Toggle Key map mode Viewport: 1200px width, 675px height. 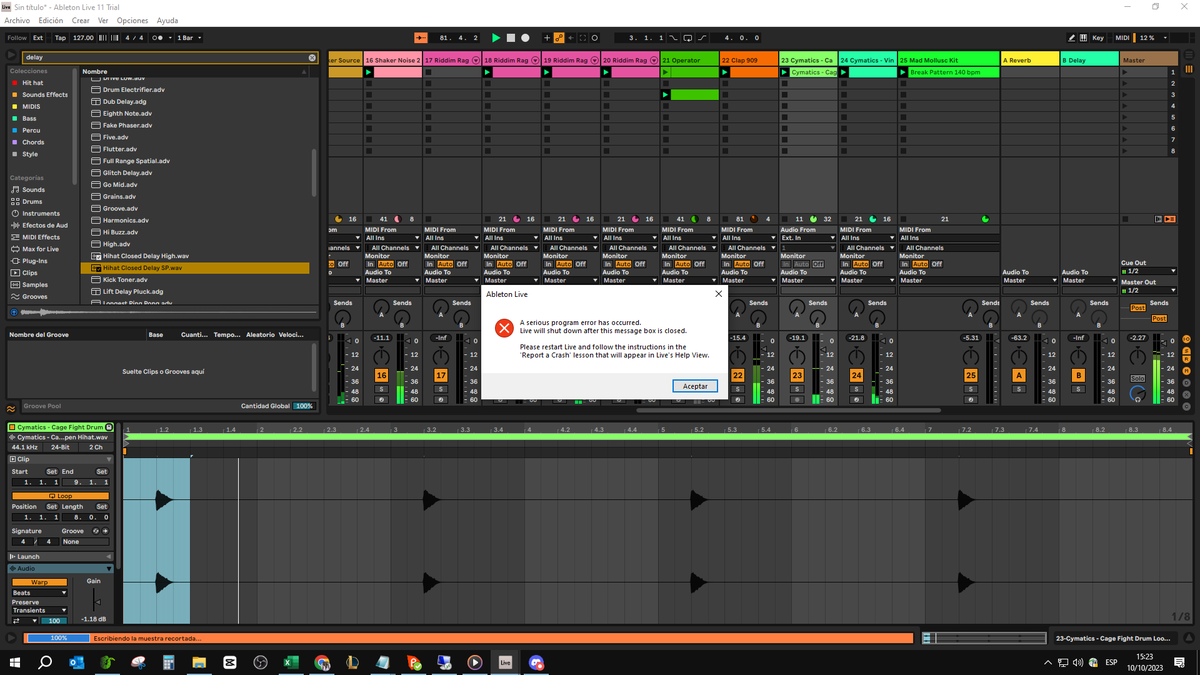1097,38
